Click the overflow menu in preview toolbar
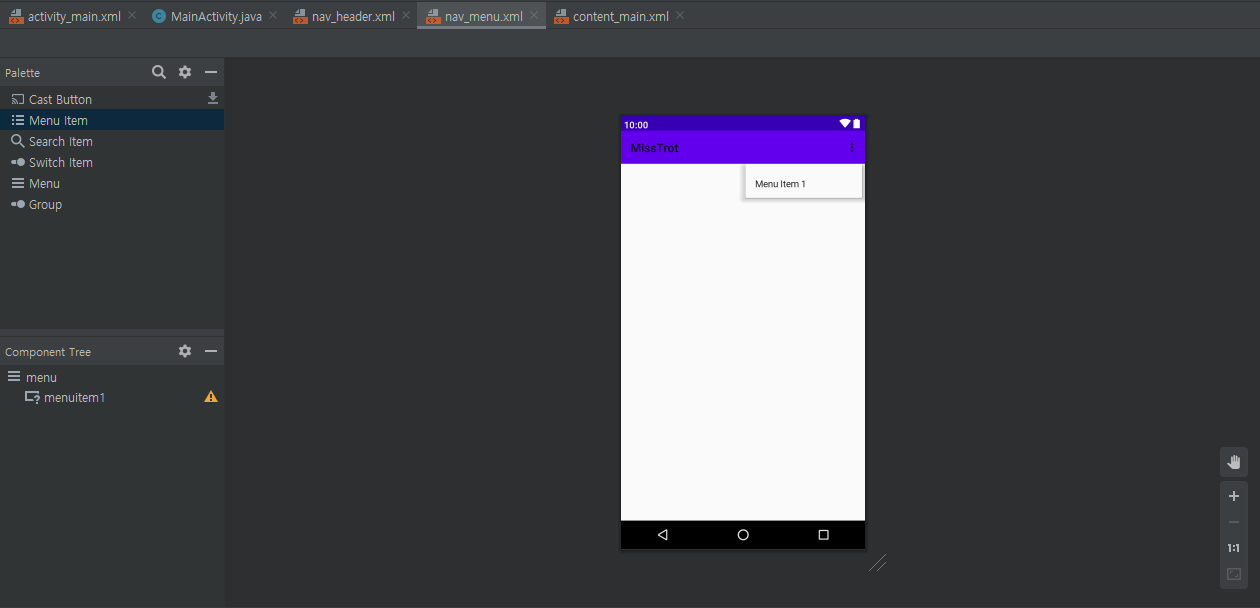This screenshot has width=1260, height=608. tap(852, 148)
